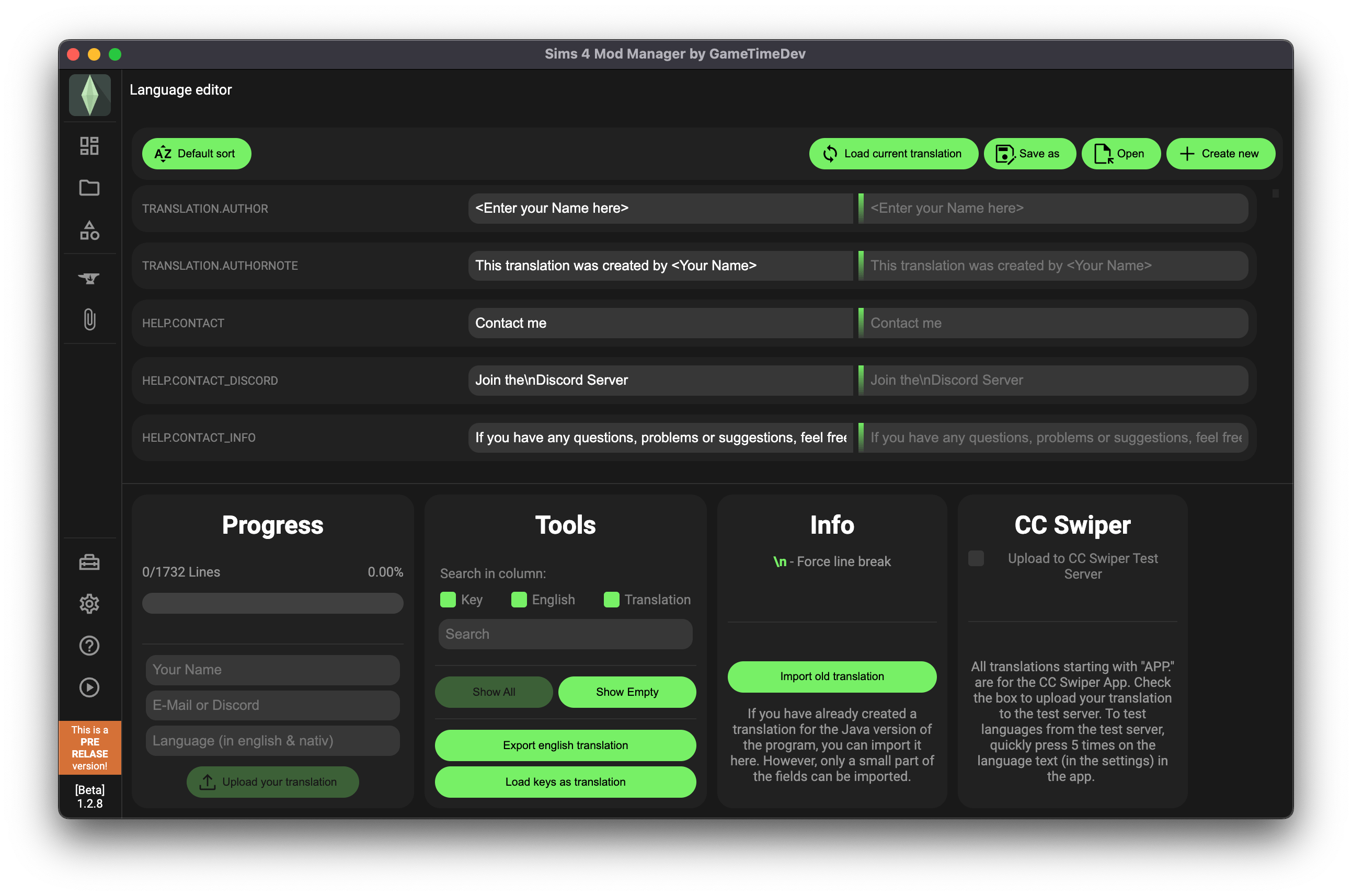This screenshot has width=1352, height=896.
Task: Open the anvil icon in sidebar
Action: pos(89,278)
